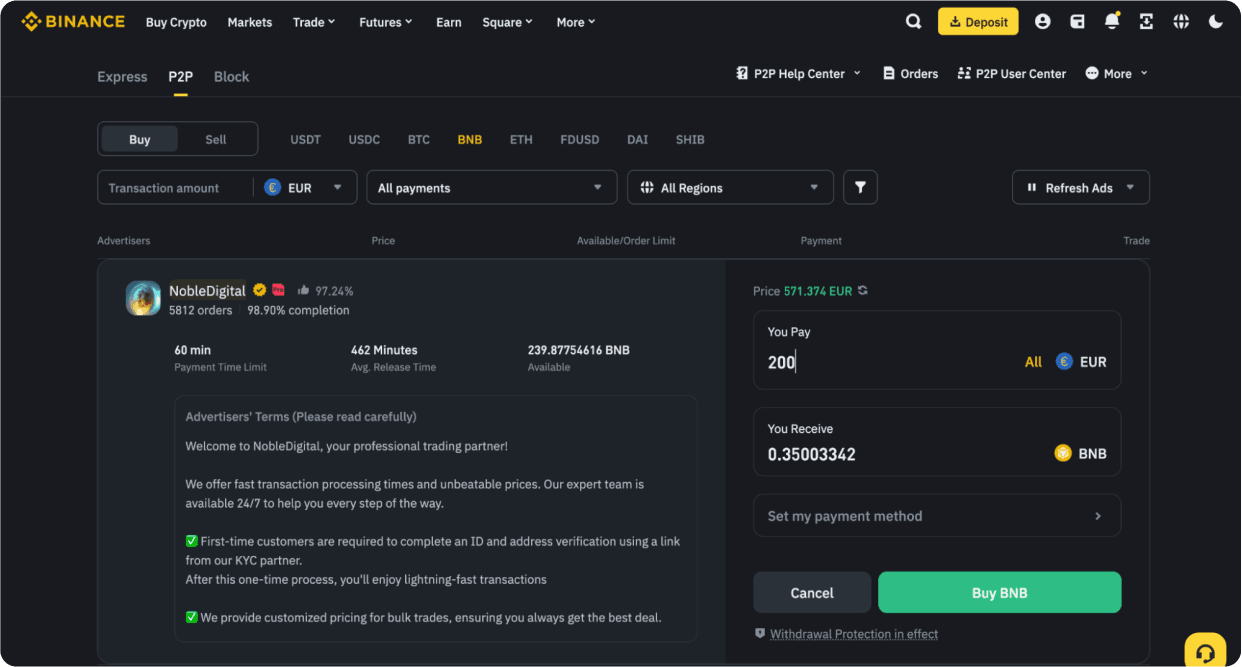
Task: Select the FDUSD coin tab
Action: pos(580,139)
